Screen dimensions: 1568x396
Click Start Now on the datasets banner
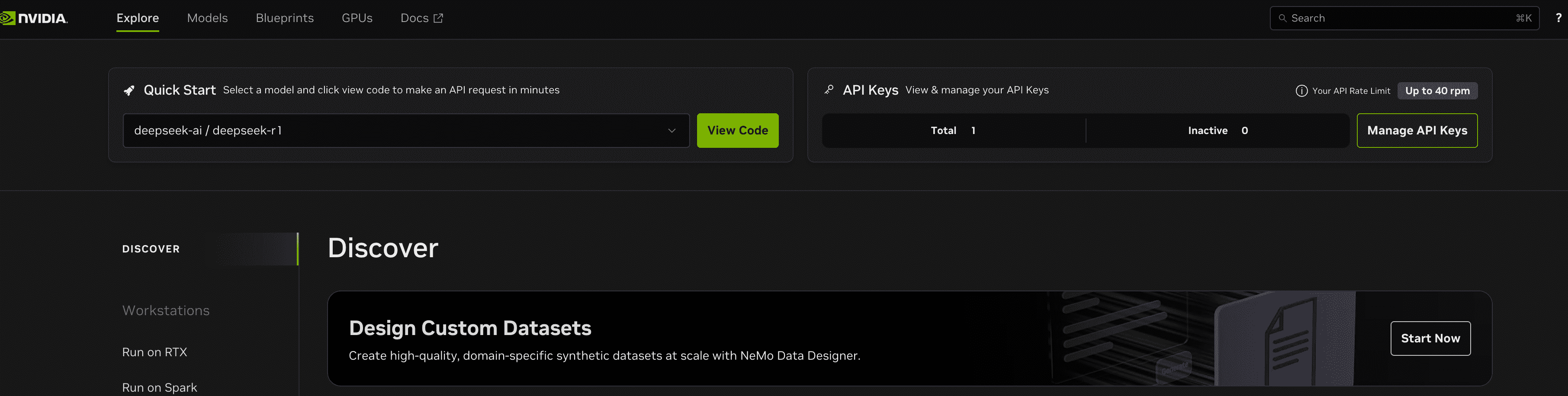tap(1430, 338)
